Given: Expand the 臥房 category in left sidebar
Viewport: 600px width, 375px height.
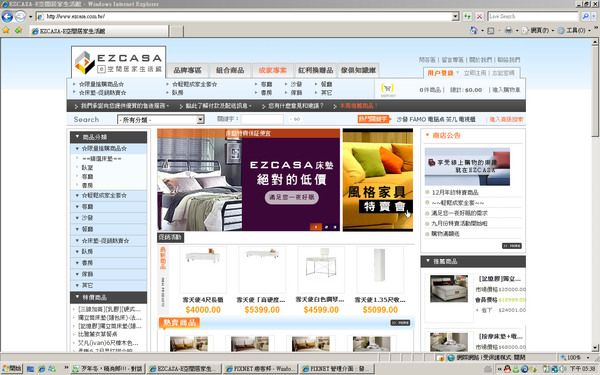Looking at the screenshot, I should tap(109, 251).
